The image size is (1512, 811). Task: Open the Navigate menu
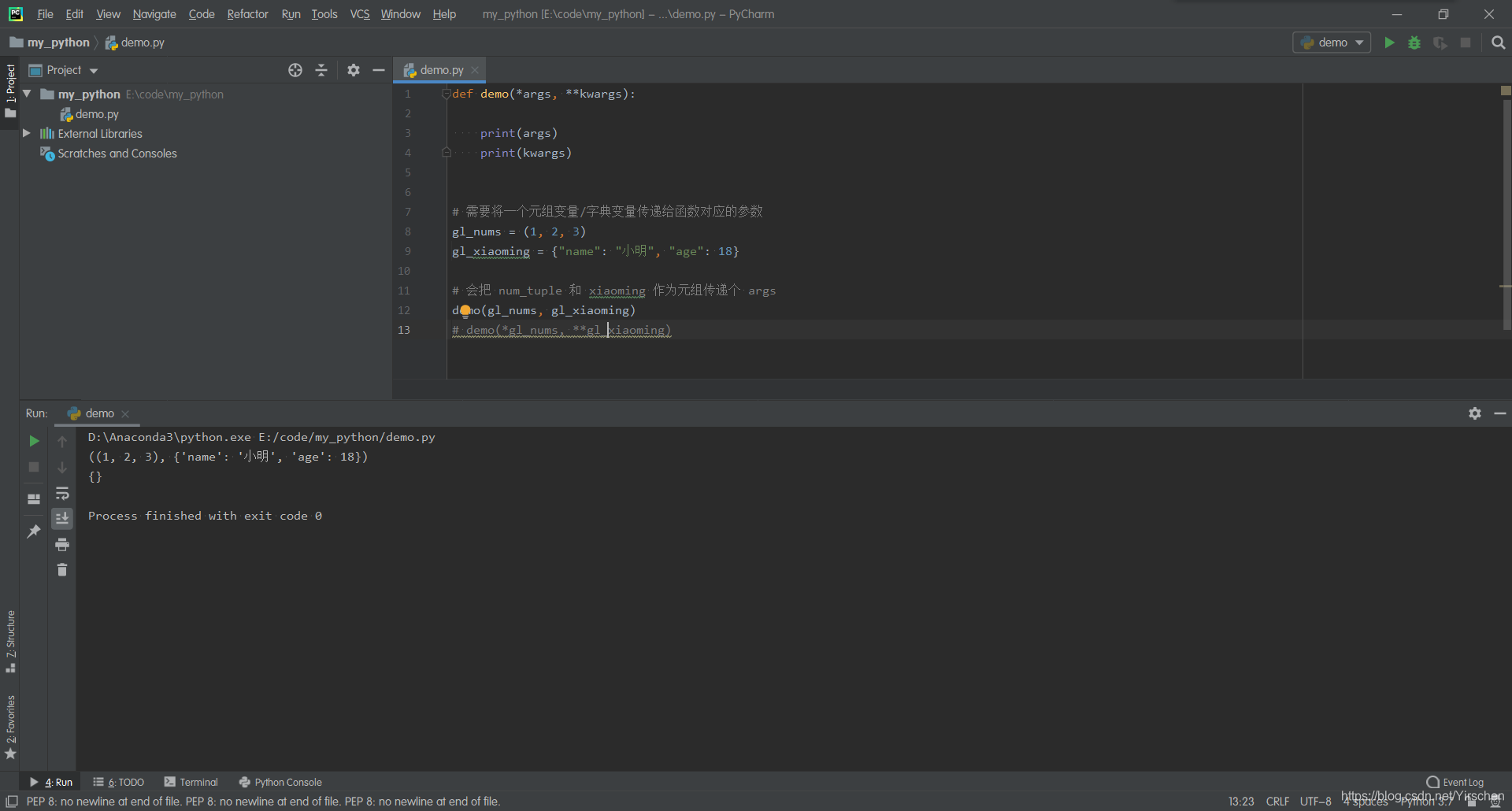(154, 14)
